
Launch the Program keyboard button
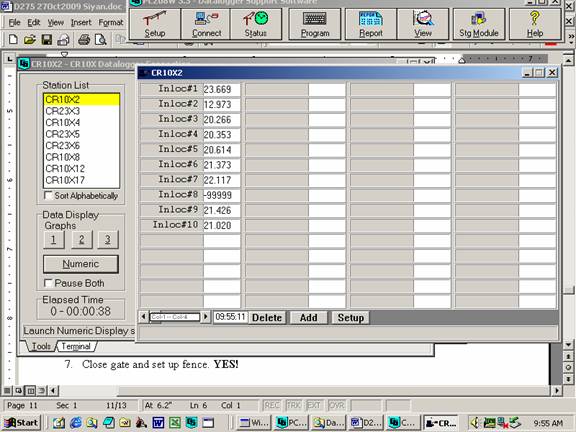(315, 24)
